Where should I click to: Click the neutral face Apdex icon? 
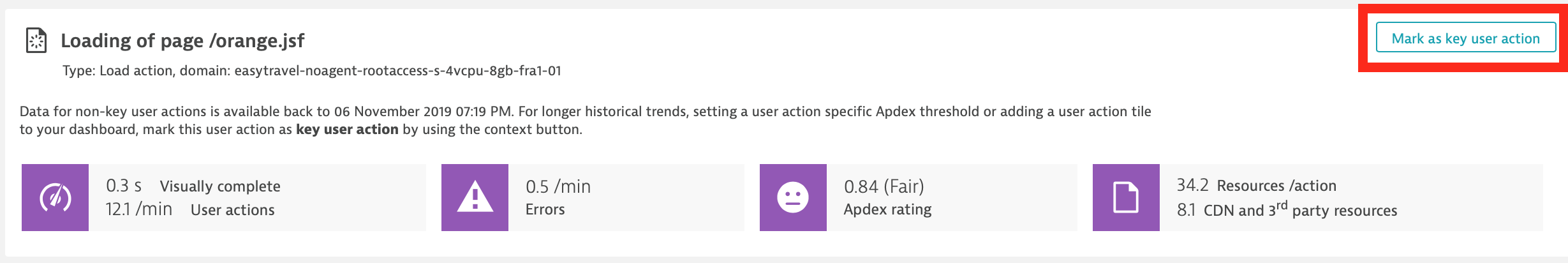point(793,197)
